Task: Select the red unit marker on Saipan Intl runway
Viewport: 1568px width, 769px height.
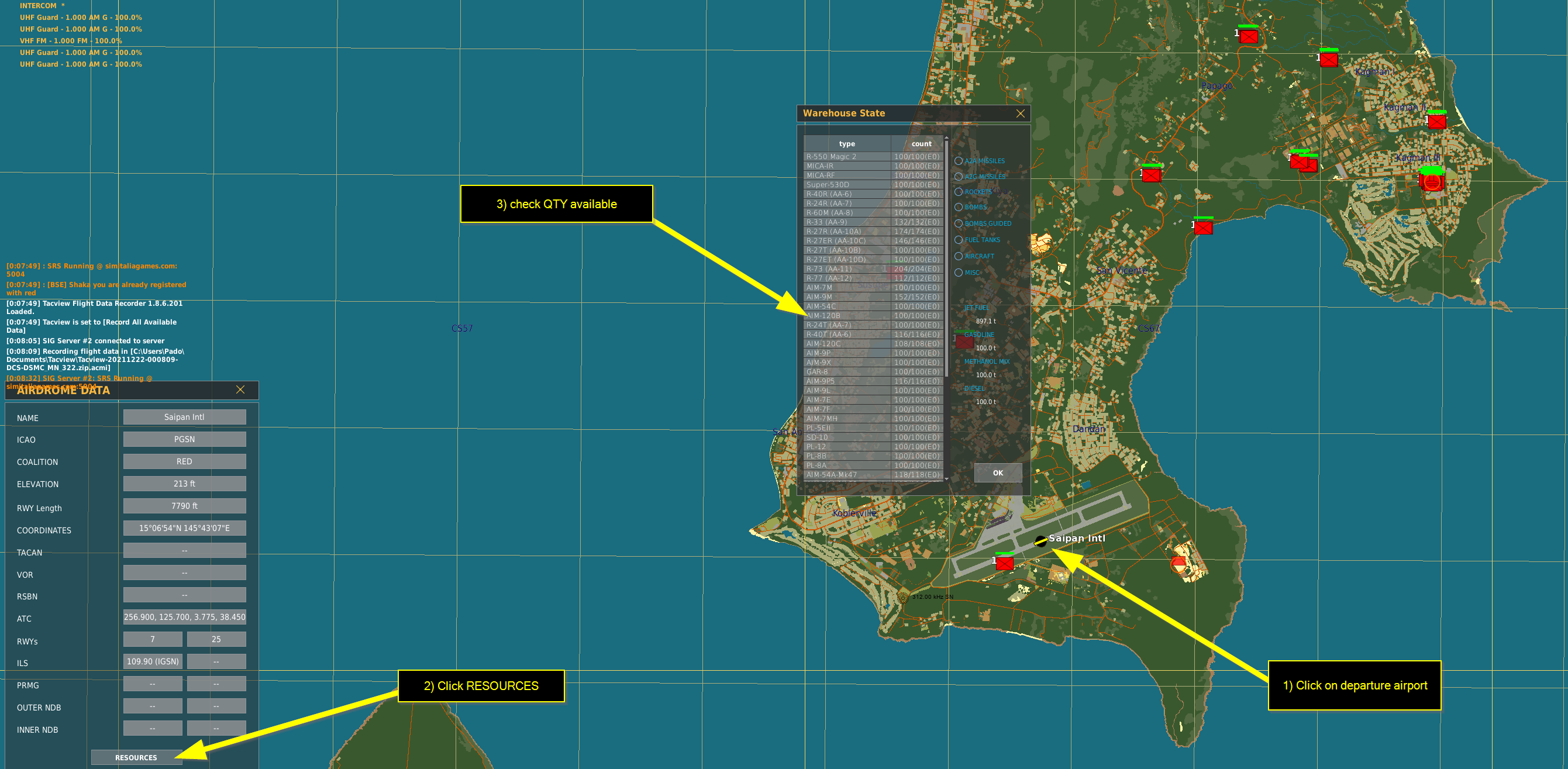Action: (x=1004, y=563)
